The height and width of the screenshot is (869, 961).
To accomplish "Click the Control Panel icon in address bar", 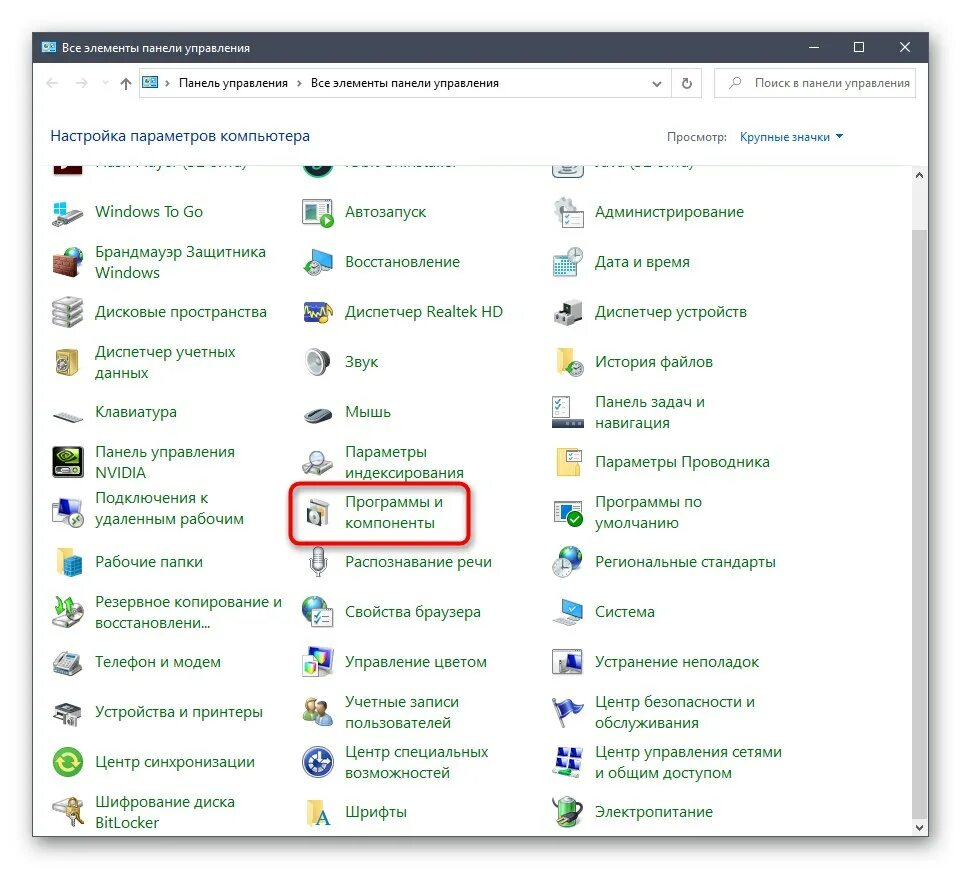I will click(x=150, y=83).
